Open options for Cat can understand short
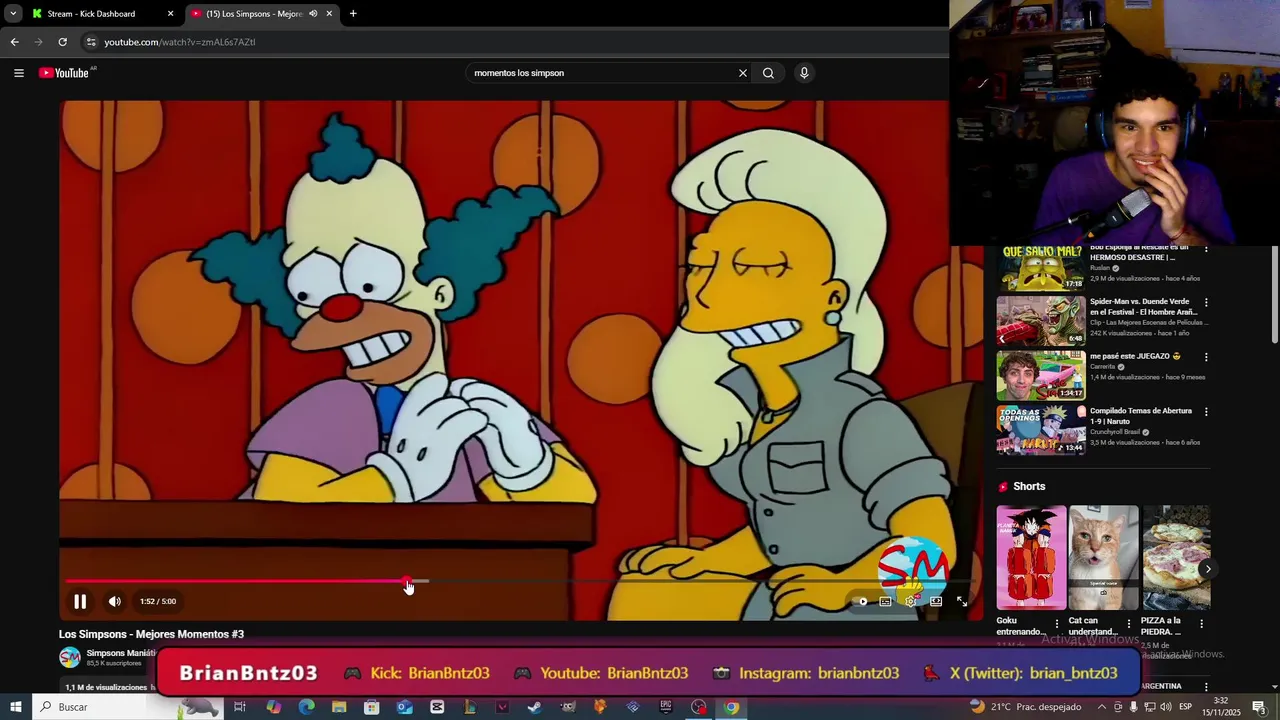The height and width of the screenshot is (720, 1280). coord(1129,624)
